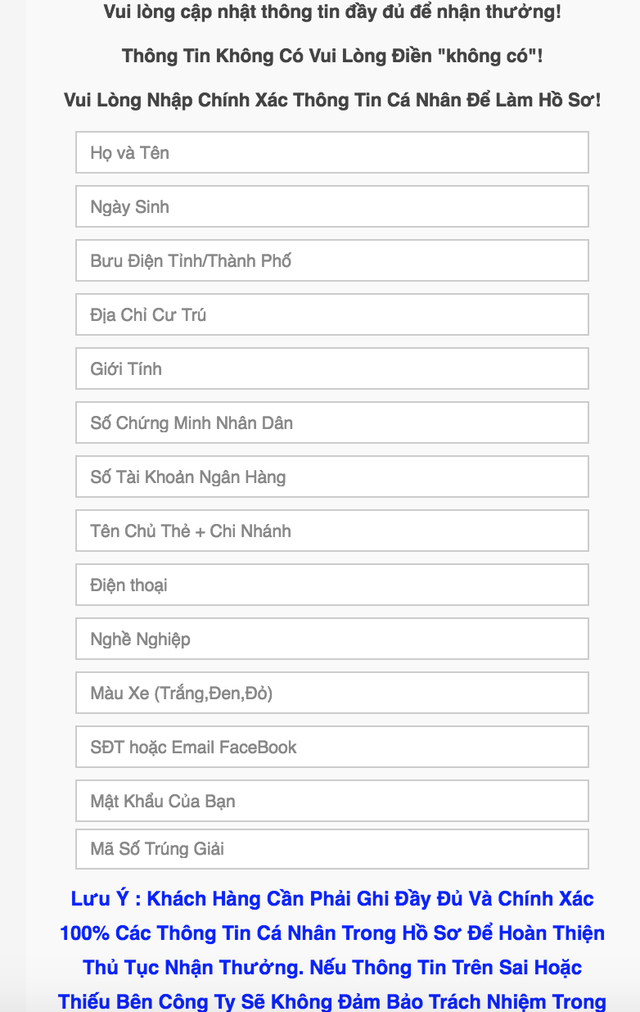Click the 'Số Chứng Minh Nhân Dân' field
The image size is (640, 1012).
(x=331, y=423)
